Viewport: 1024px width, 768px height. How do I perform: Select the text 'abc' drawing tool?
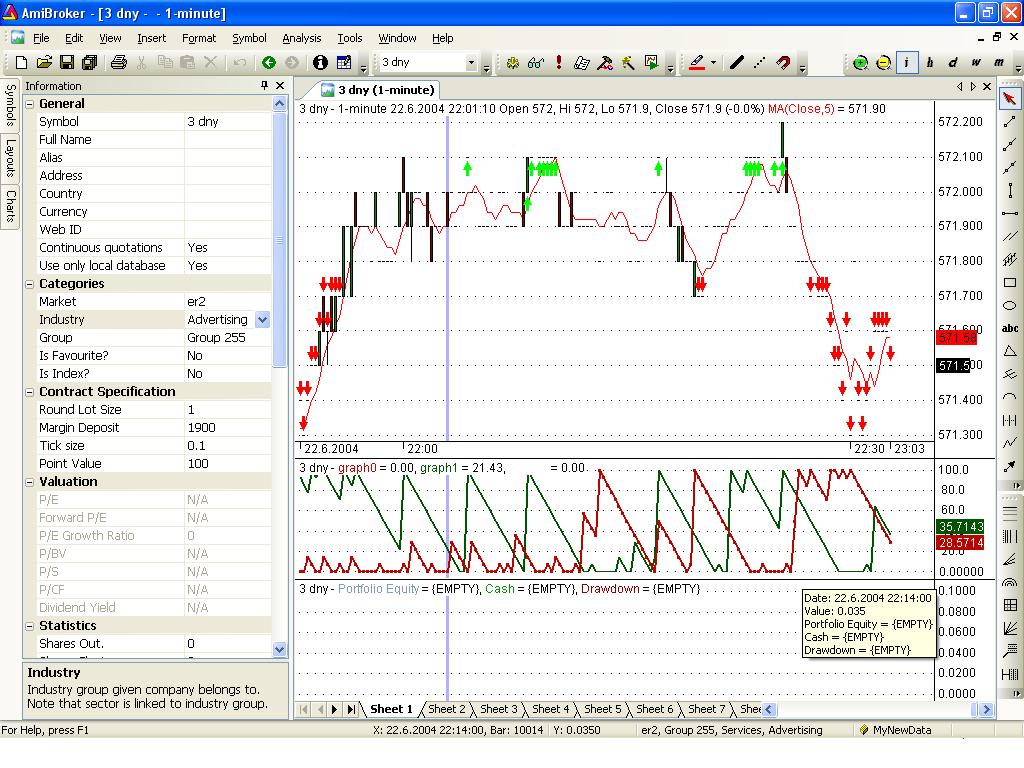[1010, 328]
